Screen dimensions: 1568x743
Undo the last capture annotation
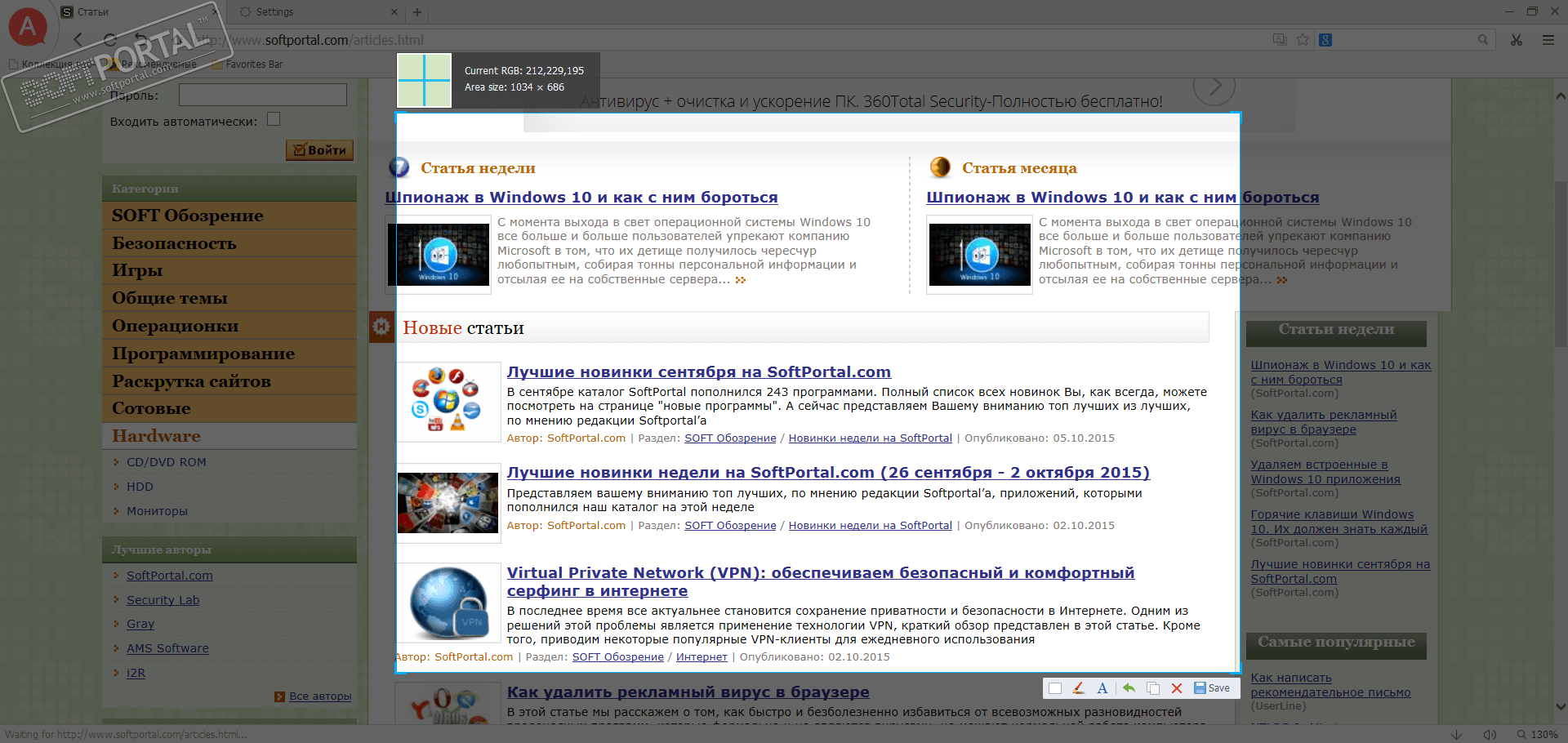pyautogui.click(x=1129, y=688)
